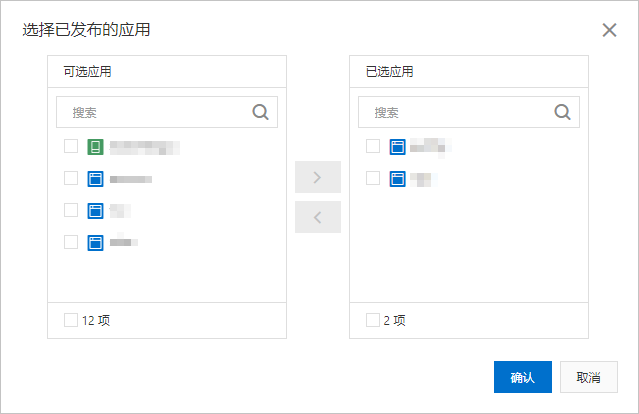This screenshot has height=414, width=639.
Task: Toggle select-all checkbox next to 12 项
Action: click(71, 320)
